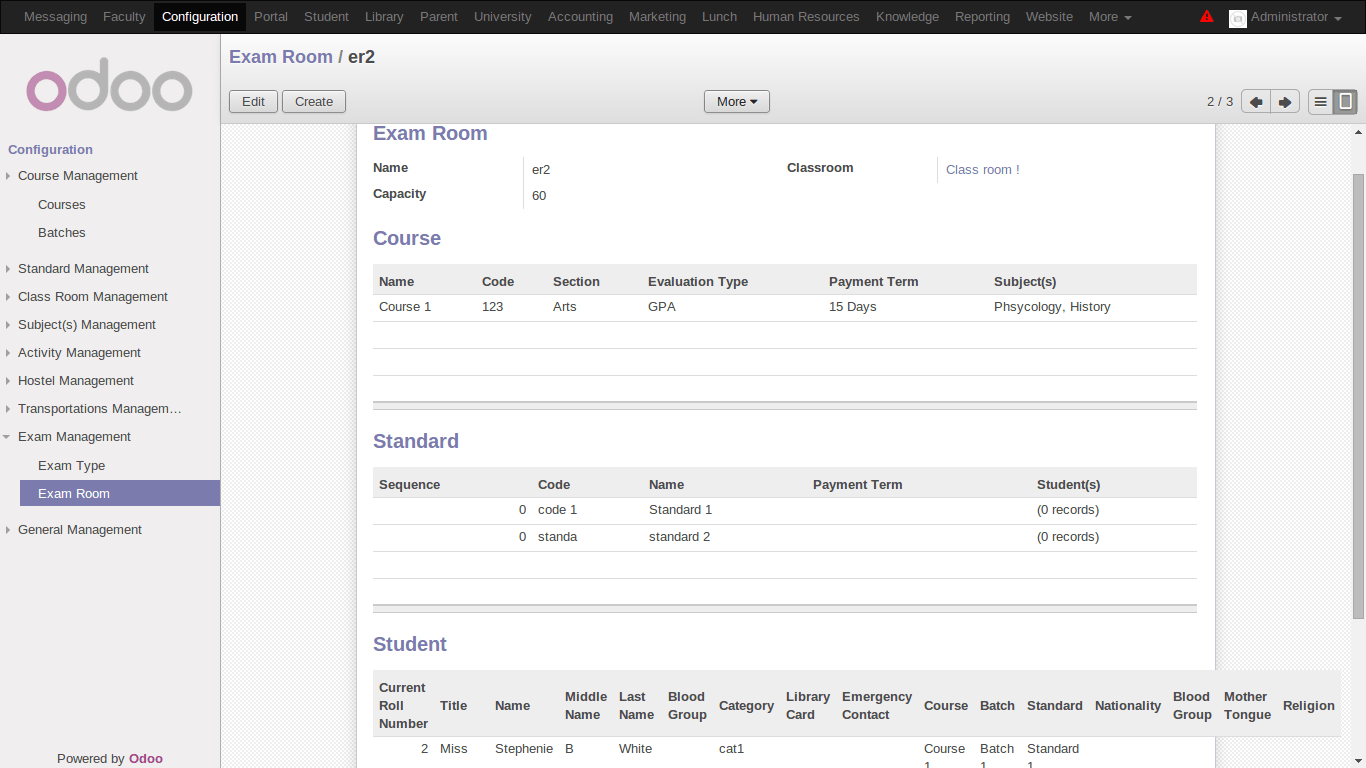The width and height of the screenshot is (1366, 768).
Task: Open the Faculty menu
Action: click(124, 17)
